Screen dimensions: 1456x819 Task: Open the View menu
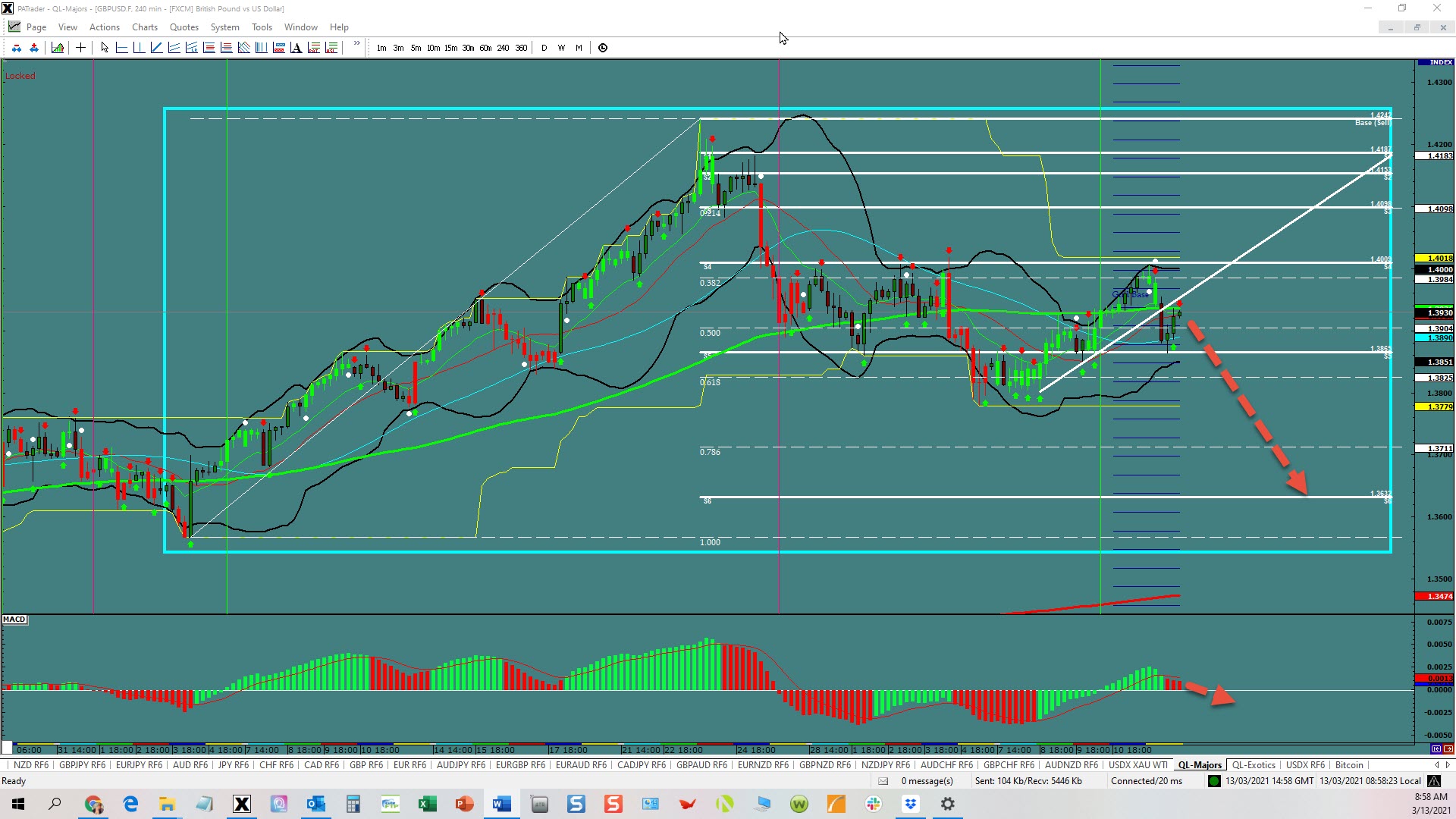coord(67,27)
